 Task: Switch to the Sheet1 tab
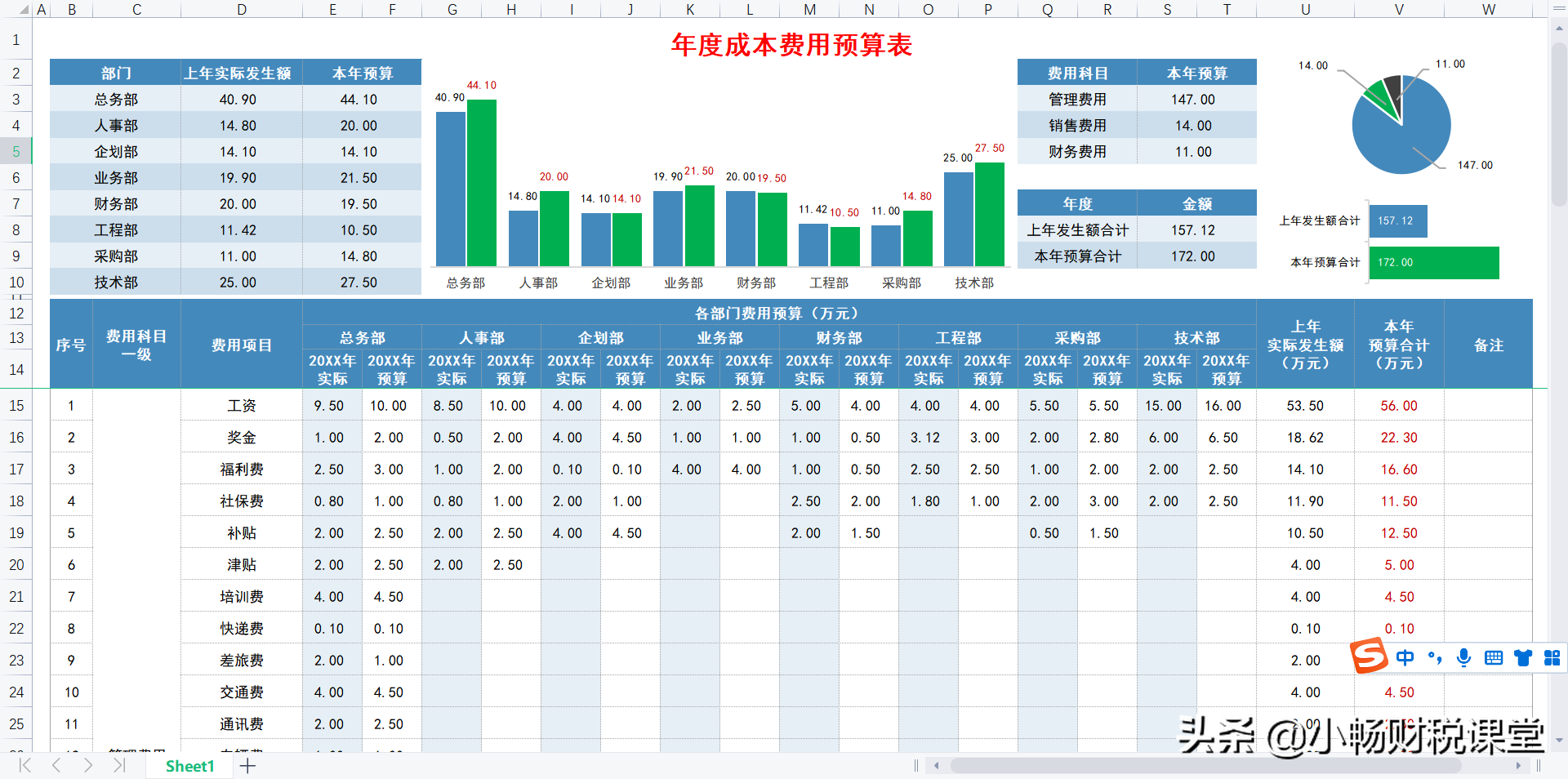pos(189,766)
